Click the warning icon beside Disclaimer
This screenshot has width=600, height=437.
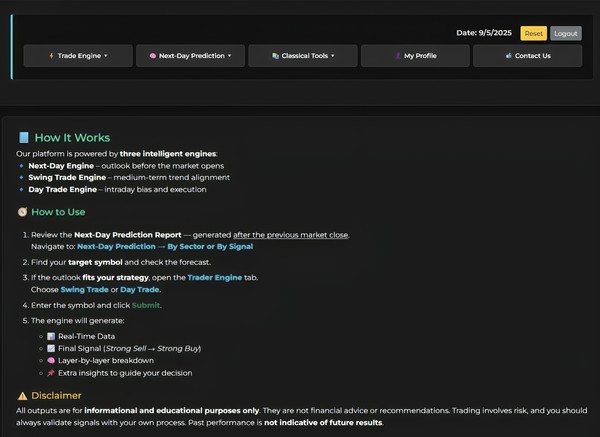22,396
